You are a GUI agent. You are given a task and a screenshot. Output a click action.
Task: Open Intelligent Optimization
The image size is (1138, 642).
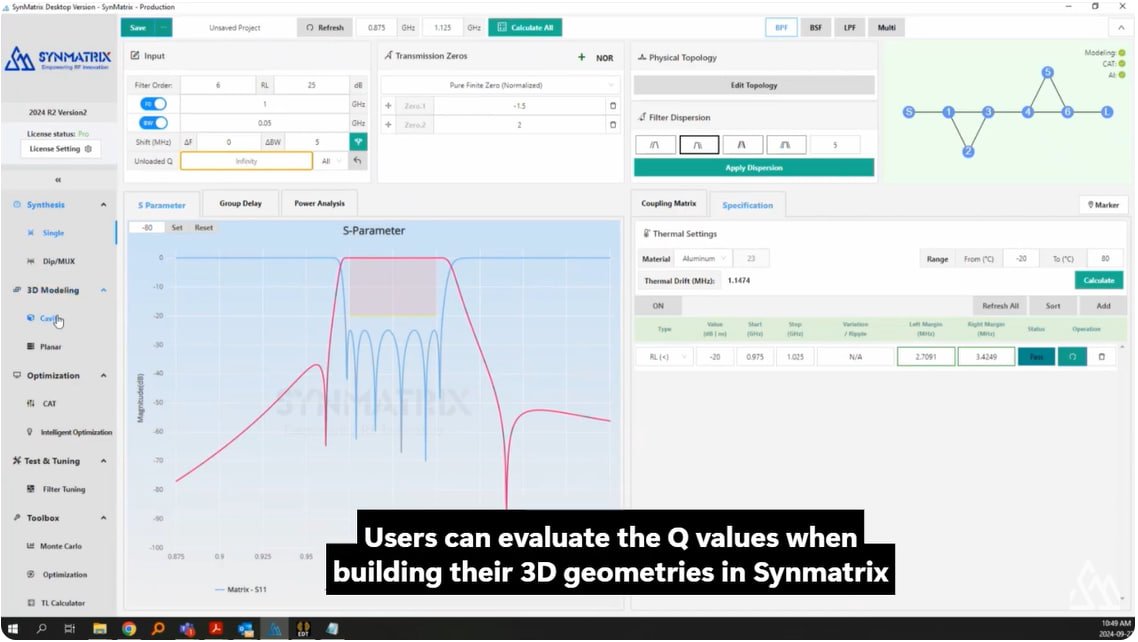click(x=75, y=432)
